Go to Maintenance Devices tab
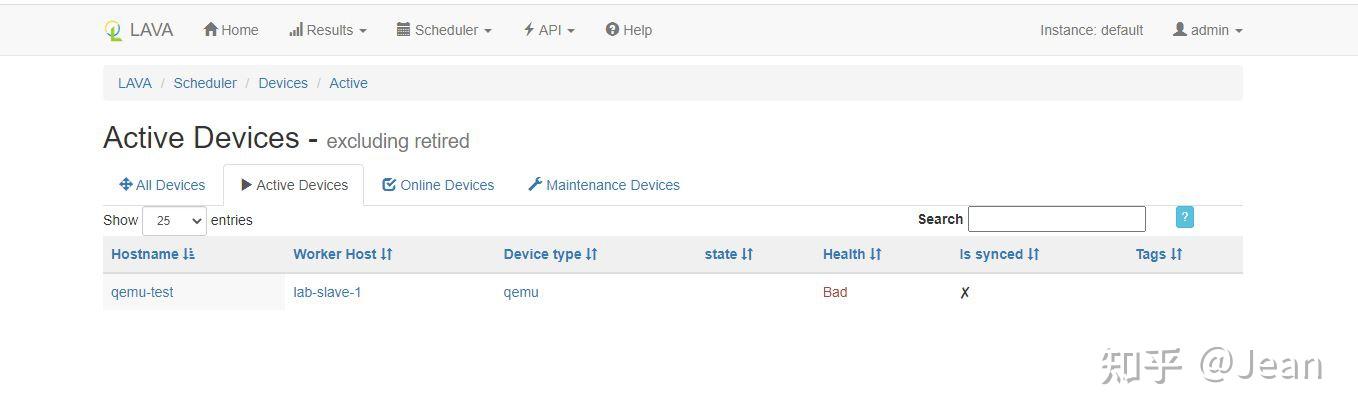 pyautogui.click(x=604, y=185)
